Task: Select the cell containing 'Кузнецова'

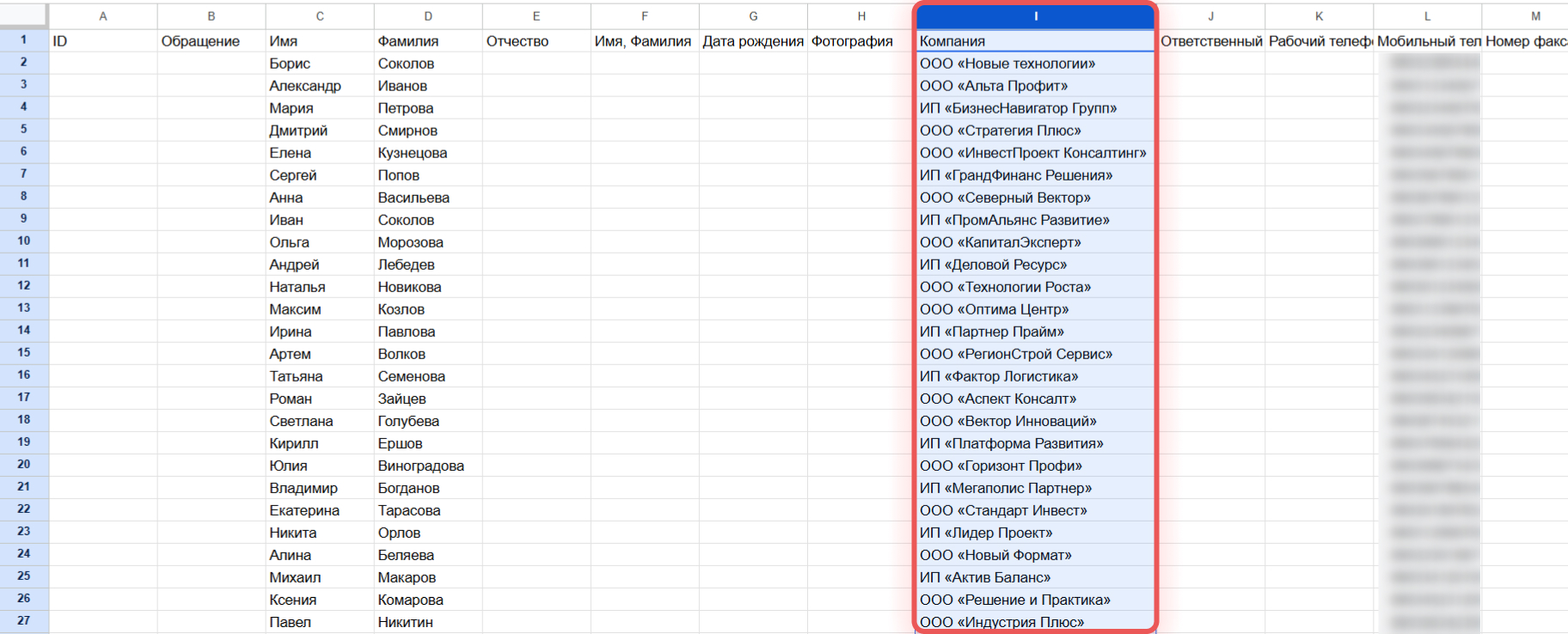Action: point(428,153)
